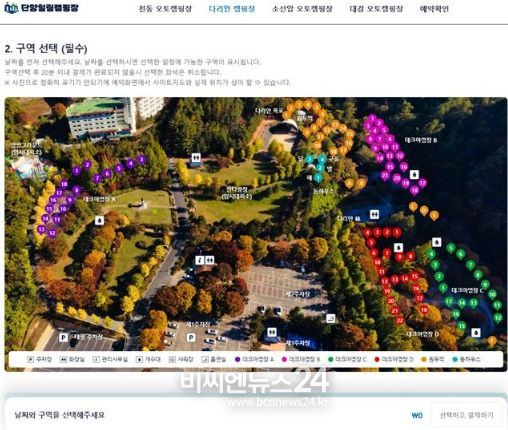Click the water tap icon near Deck A
The width and height of the screenshot is (508, 430).
point(99,220)
